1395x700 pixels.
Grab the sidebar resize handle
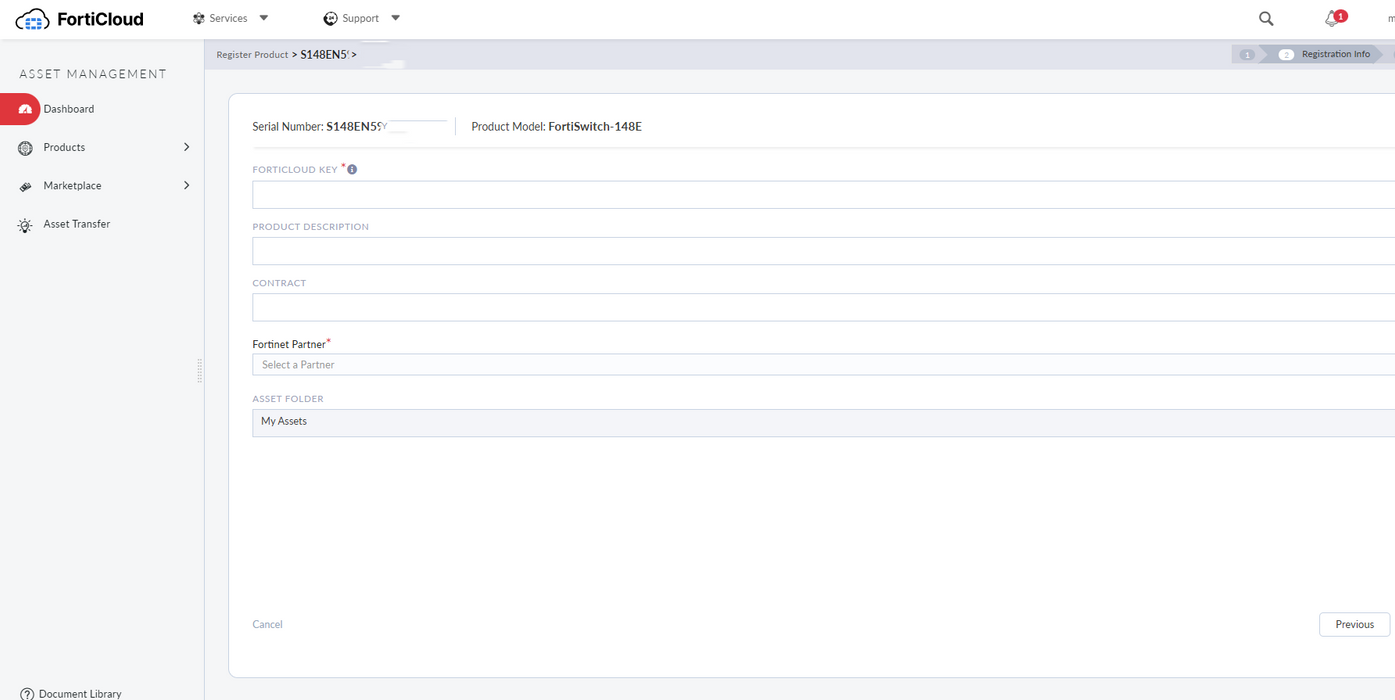pyautogui.click(x=200, y=370)
